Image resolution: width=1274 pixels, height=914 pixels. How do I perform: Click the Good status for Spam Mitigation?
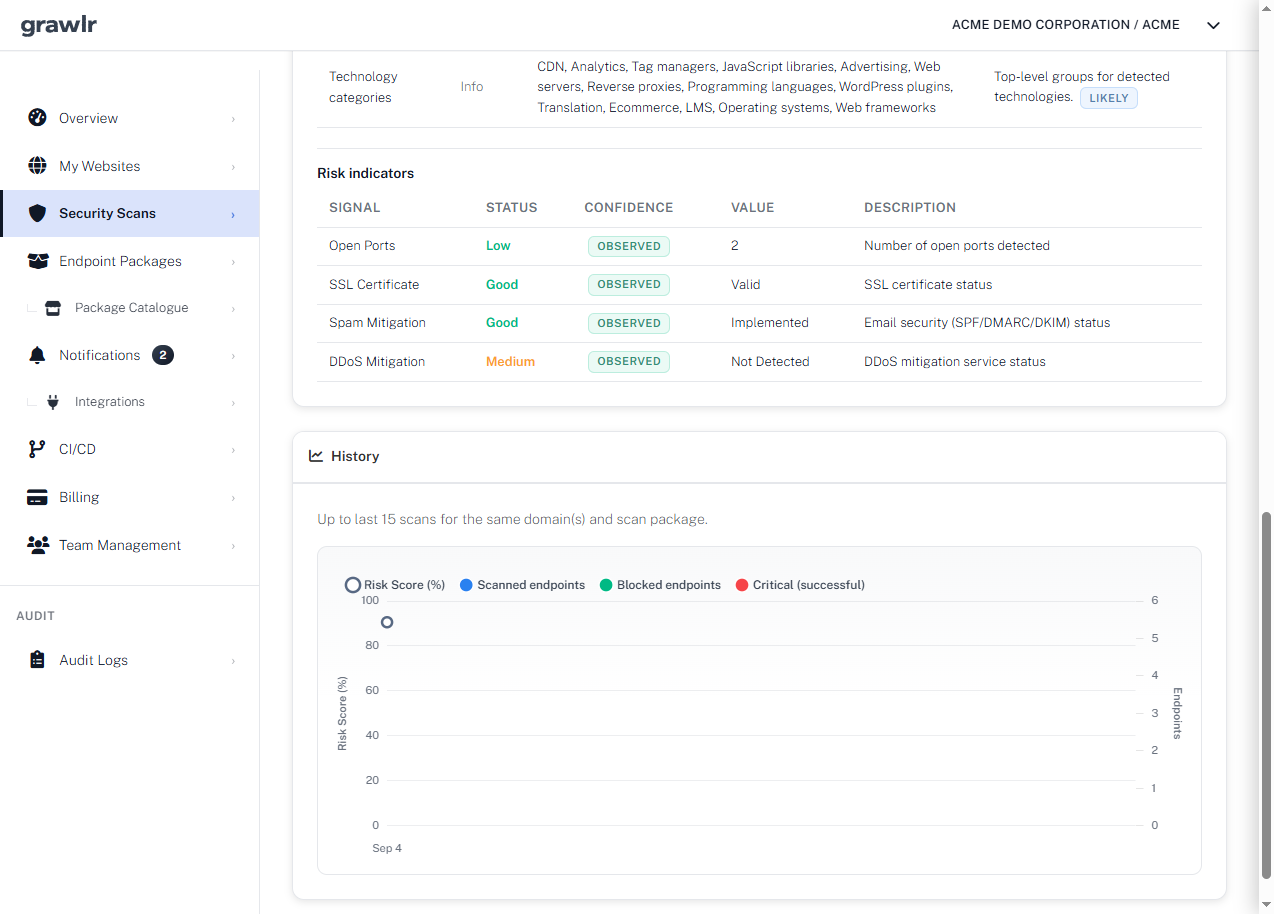(x=502, y=323)
